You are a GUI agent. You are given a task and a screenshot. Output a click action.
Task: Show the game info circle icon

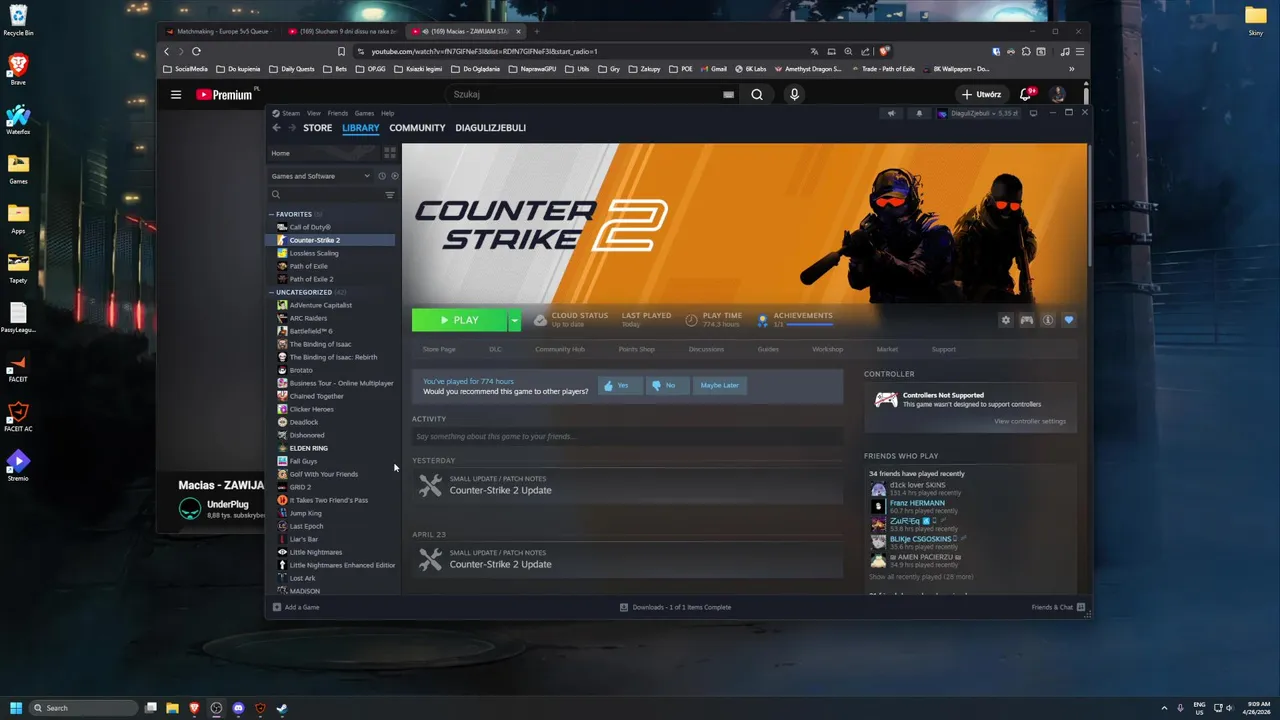1048,320
